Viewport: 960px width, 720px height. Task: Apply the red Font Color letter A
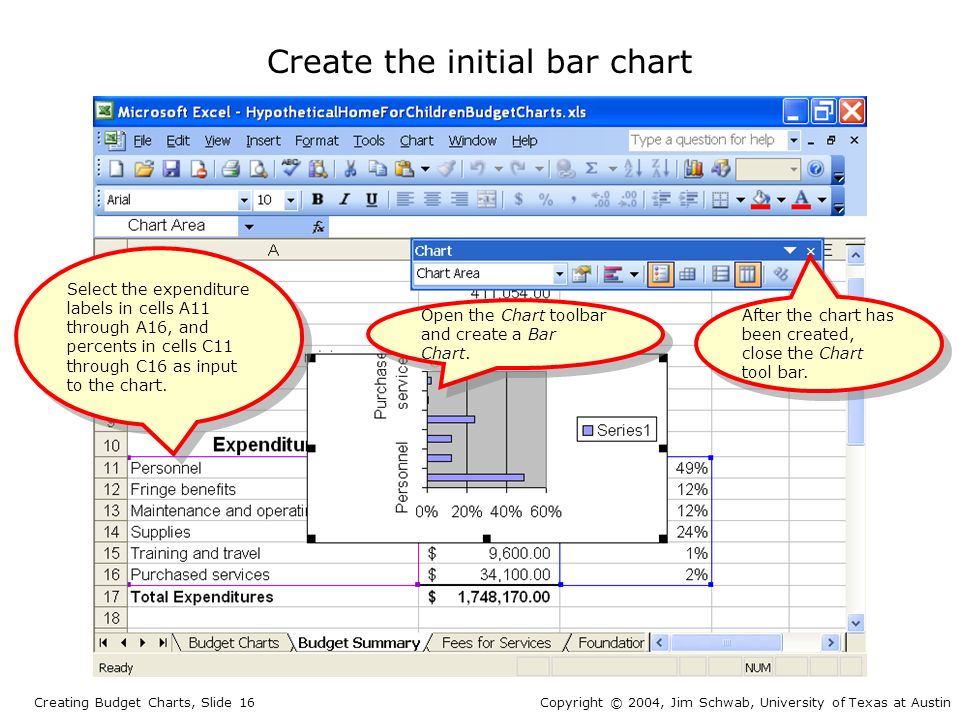pos(801,199)
